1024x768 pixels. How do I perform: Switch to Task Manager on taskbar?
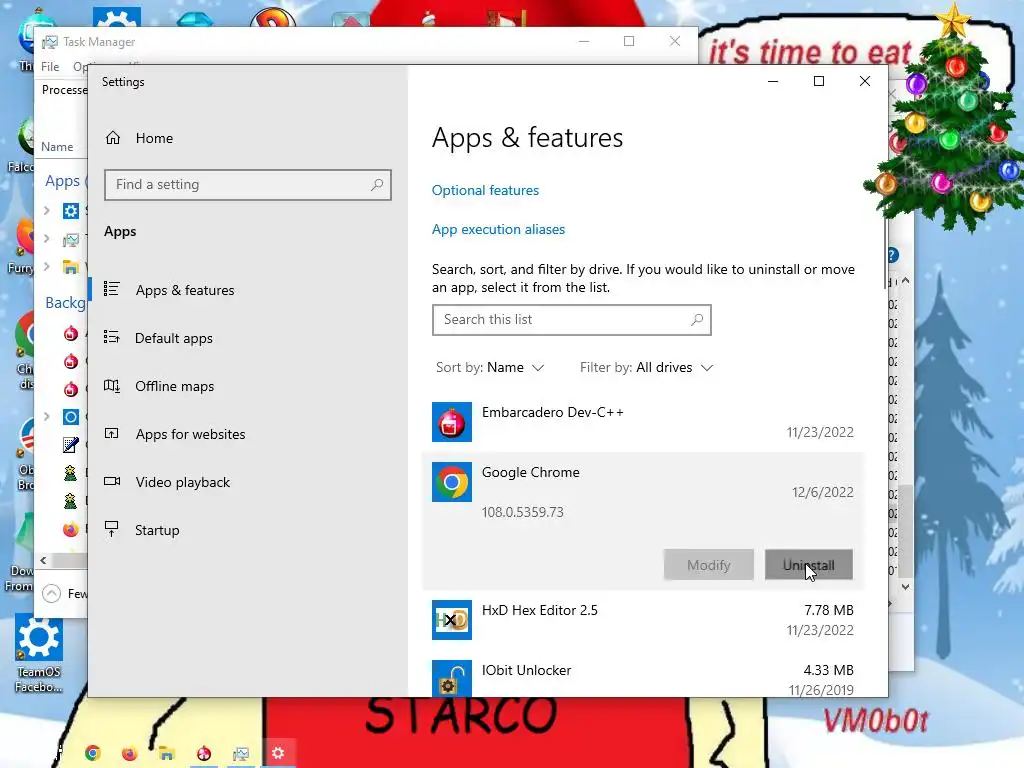tap(241, 753)
